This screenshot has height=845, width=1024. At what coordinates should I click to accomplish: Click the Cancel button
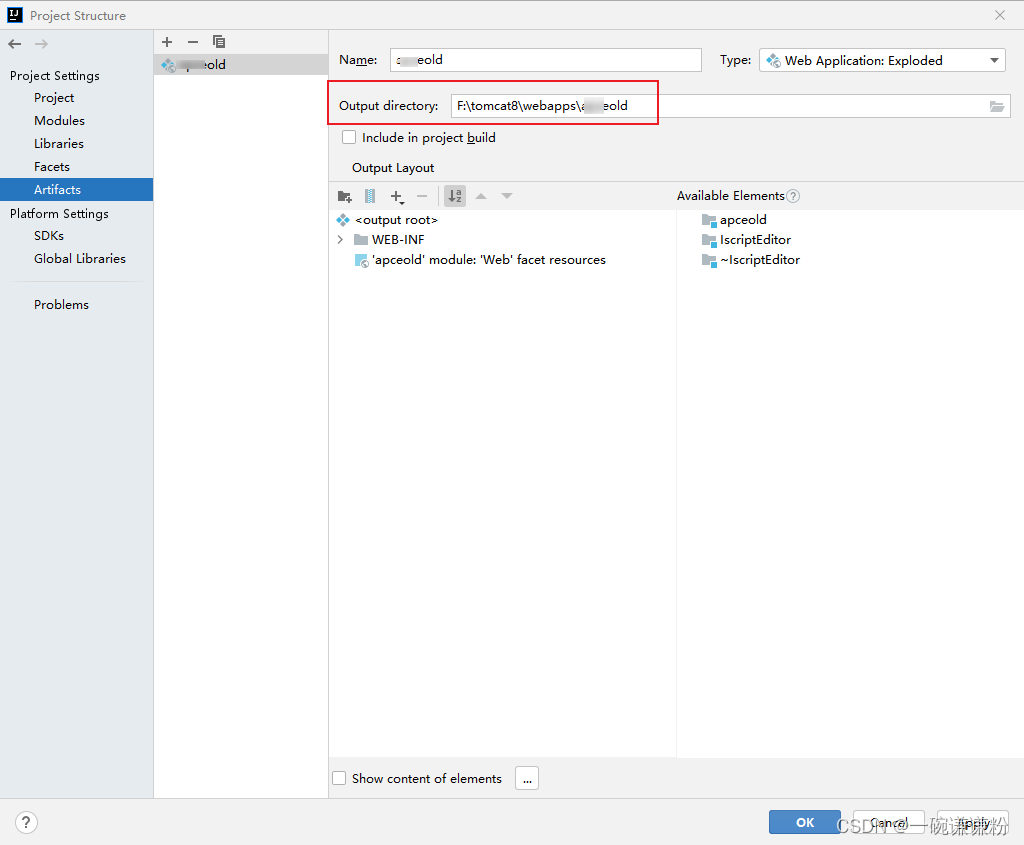coord(889,822)
